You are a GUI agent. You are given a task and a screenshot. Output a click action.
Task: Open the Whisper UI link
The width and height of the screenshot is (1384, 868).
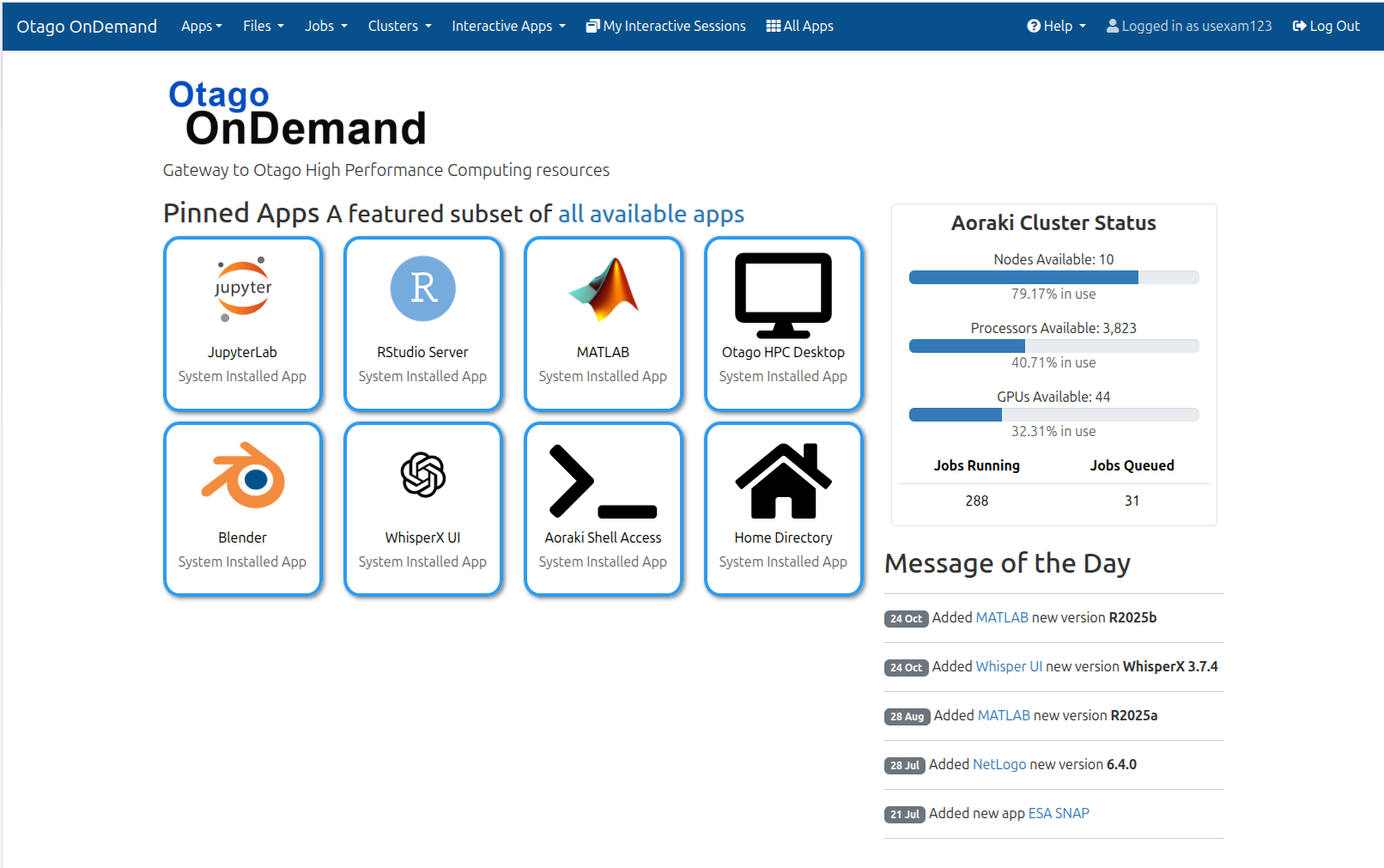point(1010,666)
